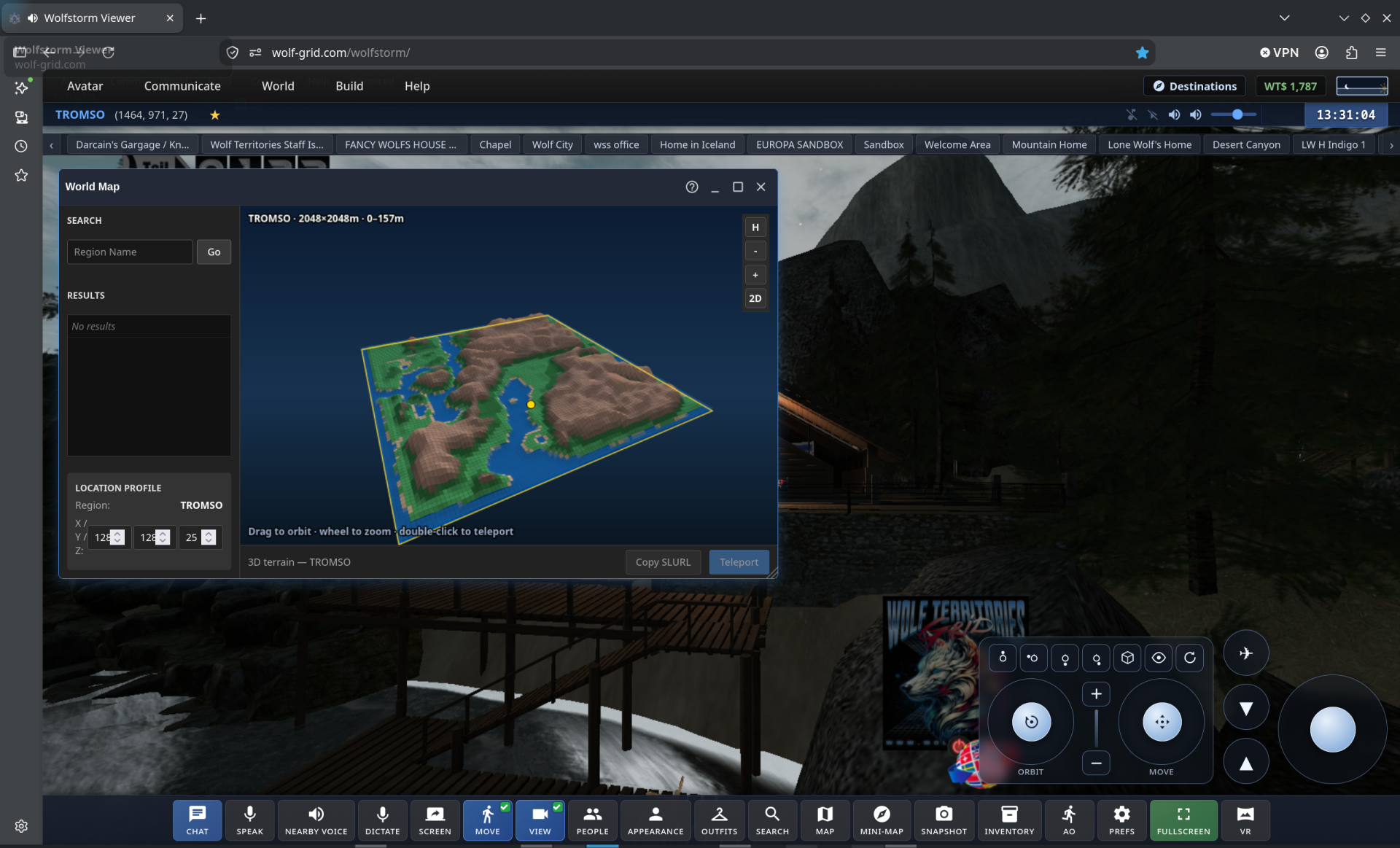
Task: Adjust the master volume slider
Action: (1234, 114)
